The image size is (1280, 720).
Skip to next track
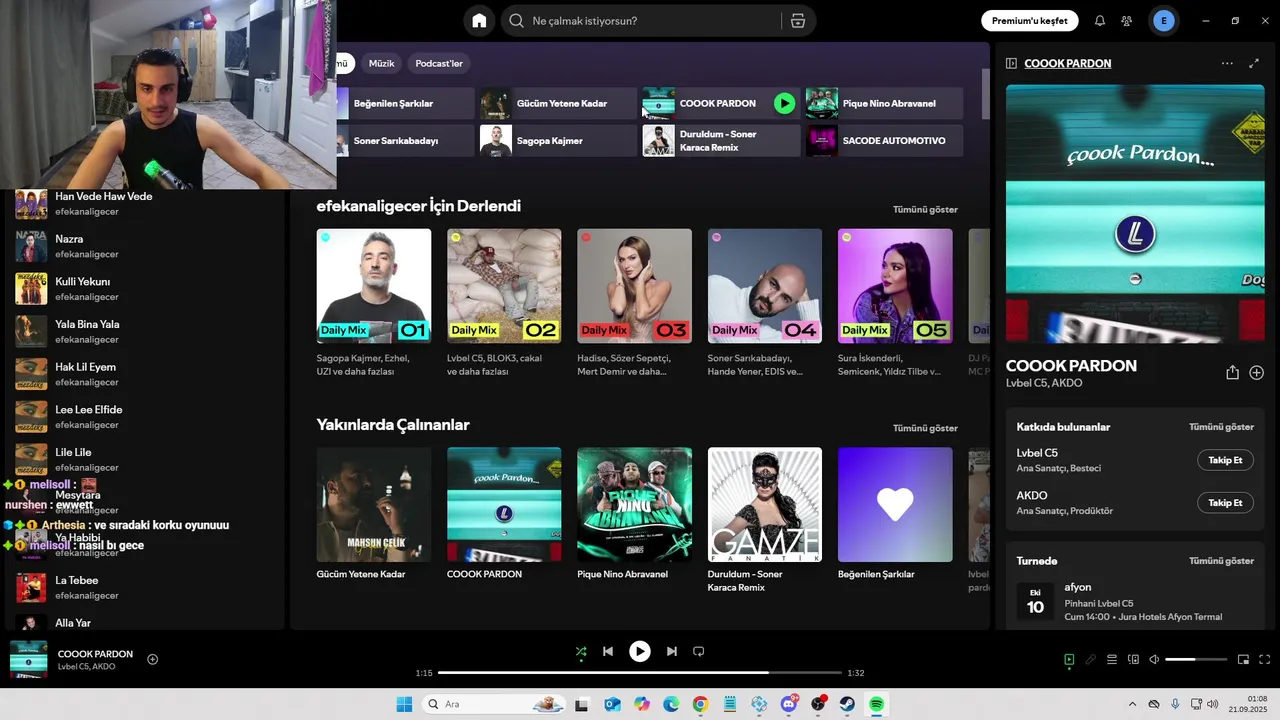[672, 652]
